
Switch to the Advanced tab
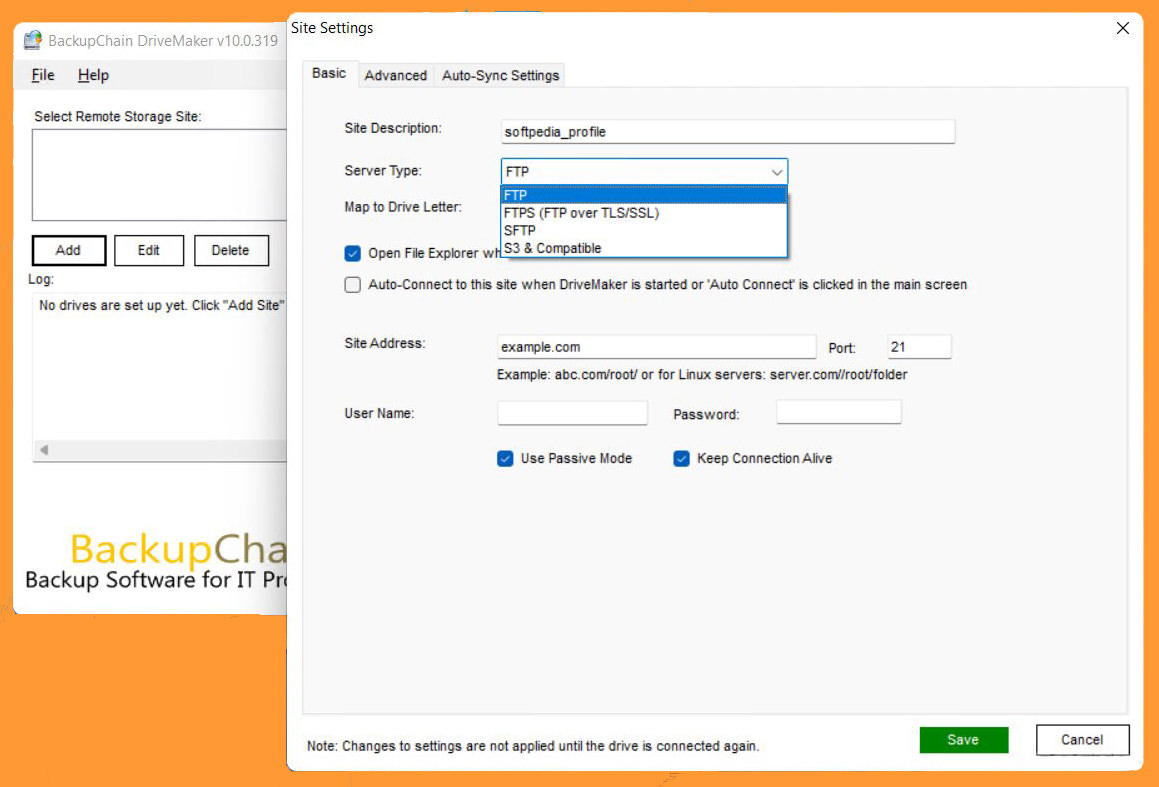point(395,75)
